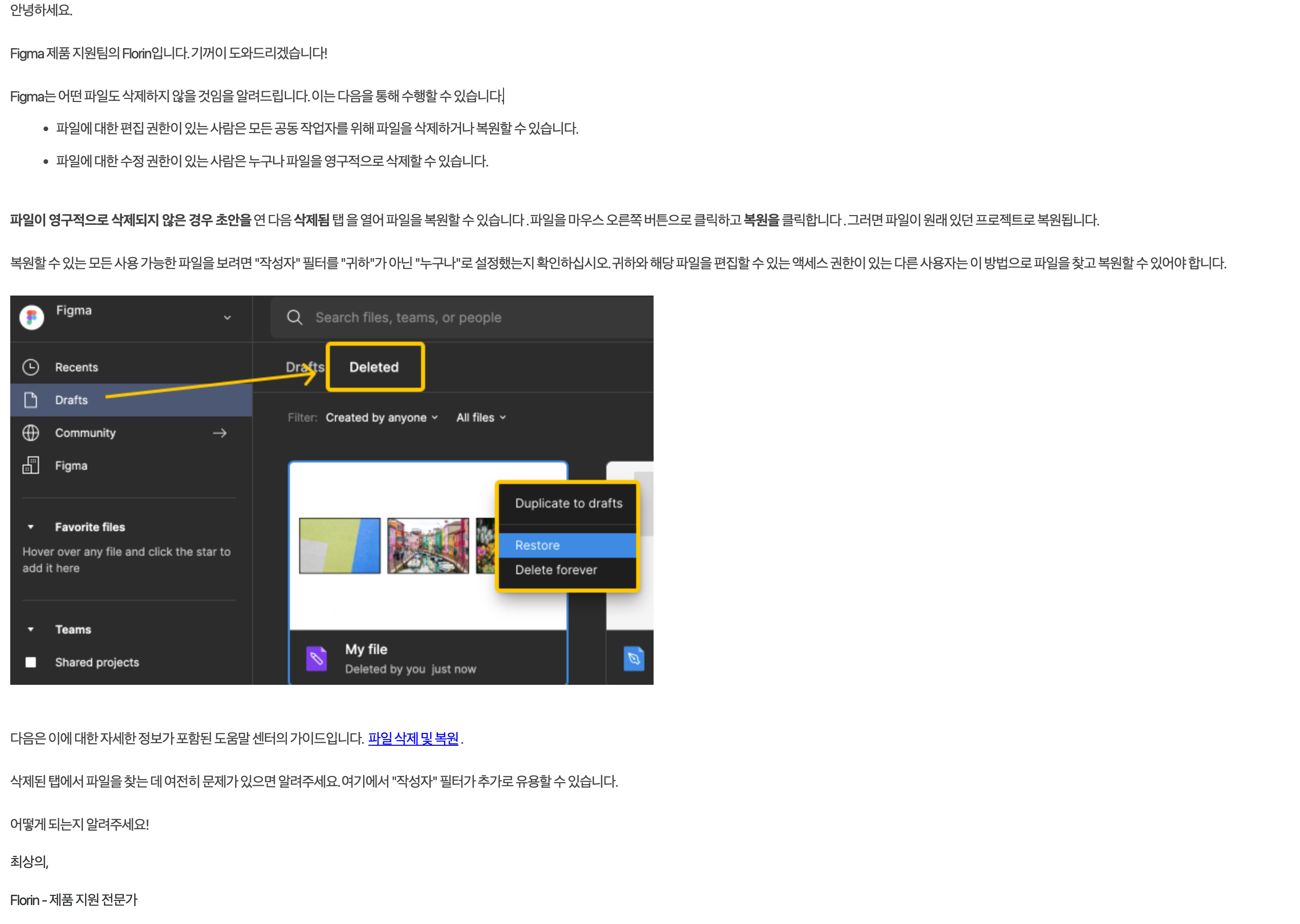Screen dimensions: 1300x924
Task: Click the Figma logo avatar icon
Action: tap(31, 317)
